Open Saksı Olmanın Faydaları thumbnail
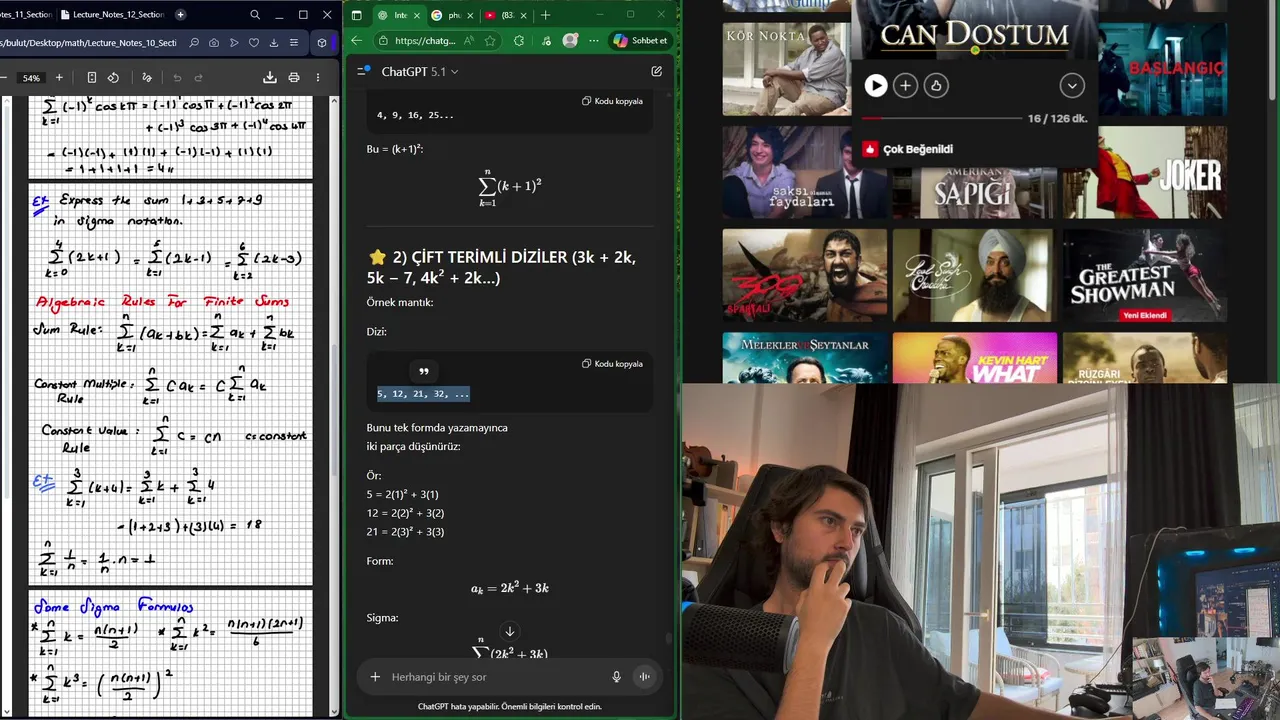The width and height of the screenshot is (1280, 720). [804, 172]
